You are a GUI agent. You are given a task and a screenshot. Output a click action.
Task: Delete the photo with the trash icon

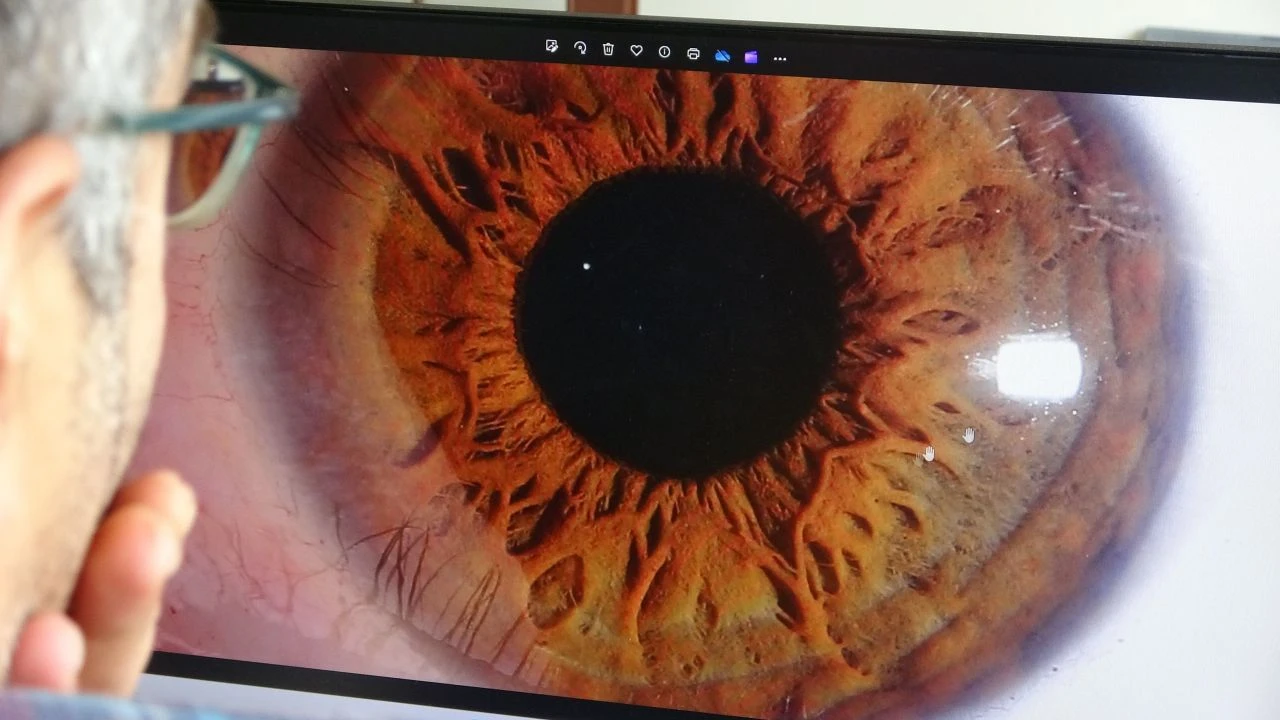click(608, 49)
